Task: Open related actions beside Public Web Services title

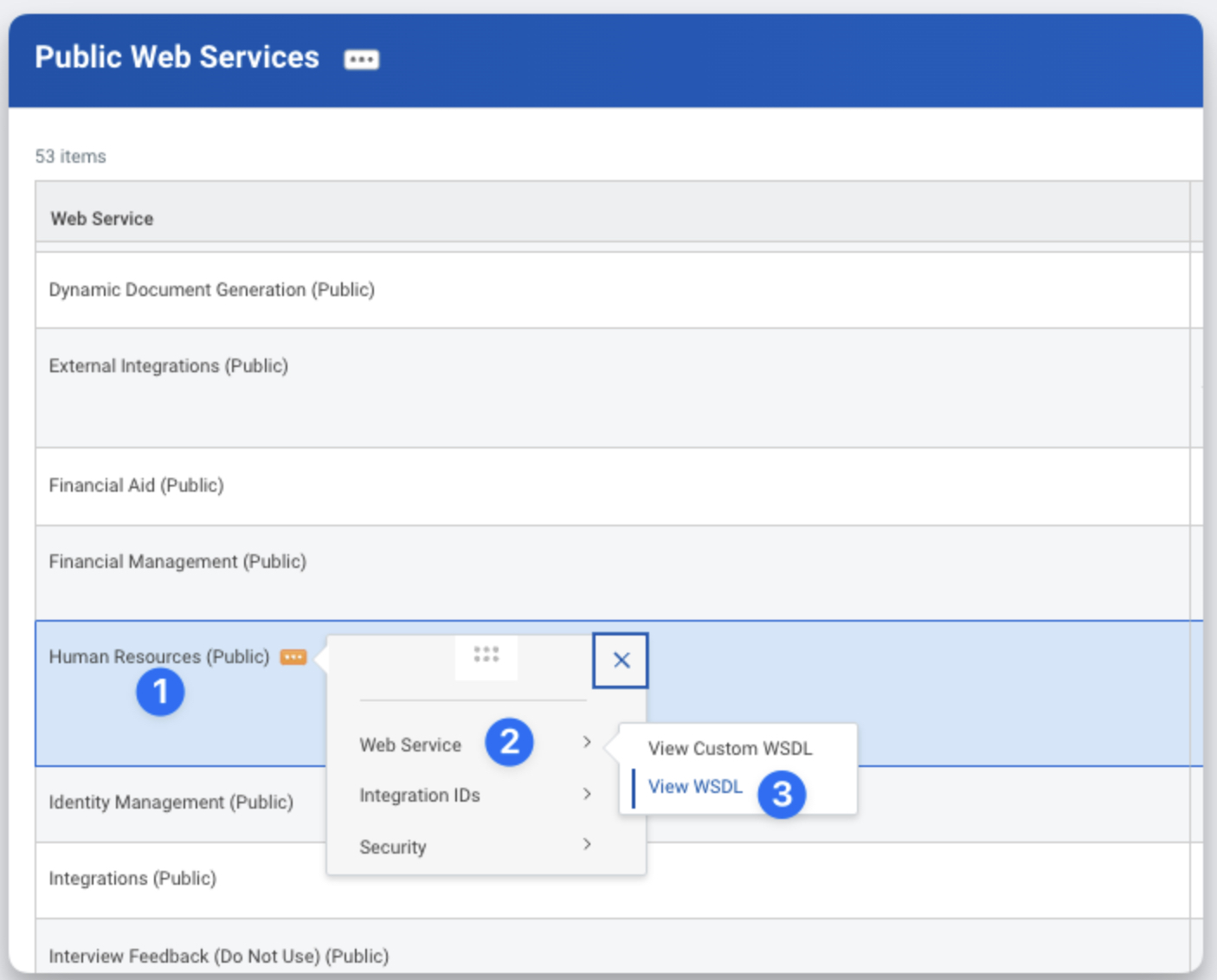Action: tap(361, 59)
